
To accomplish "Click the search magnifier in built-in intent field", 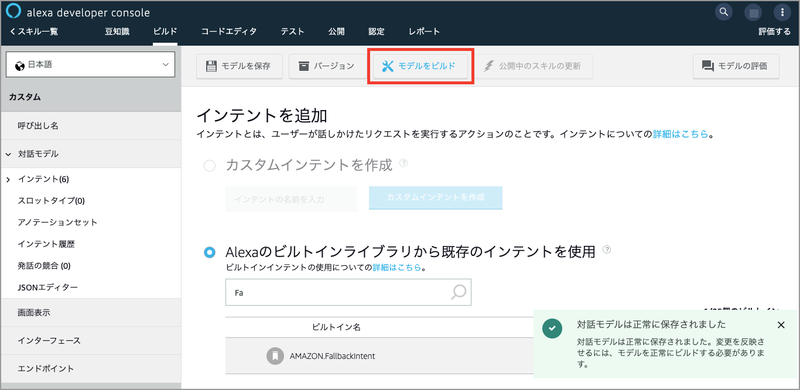I will coord(458,292).
